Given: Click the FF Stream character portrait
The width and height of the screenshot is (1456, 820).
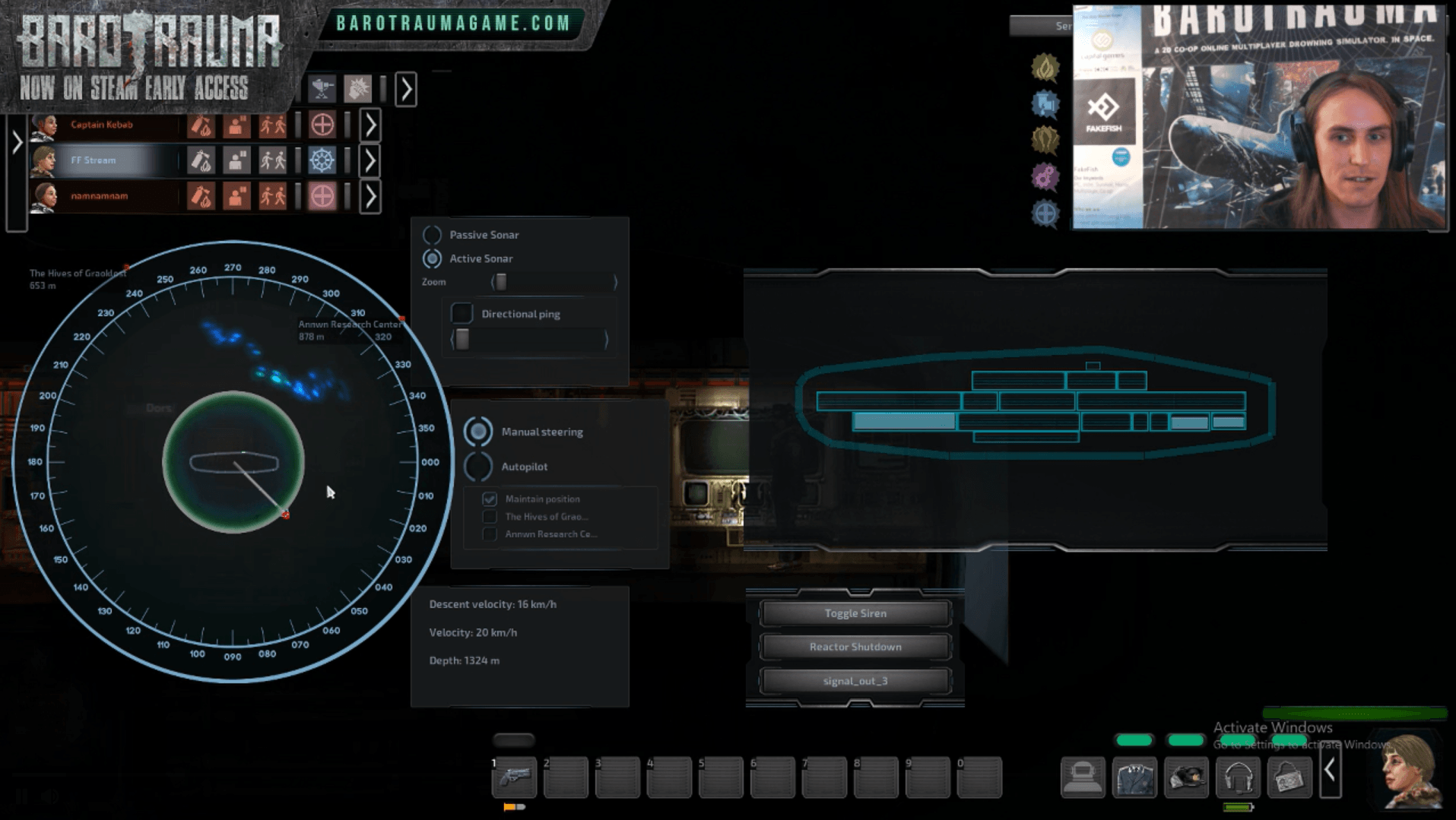Looking at the screenshot, I should (x=1411, y=771).
